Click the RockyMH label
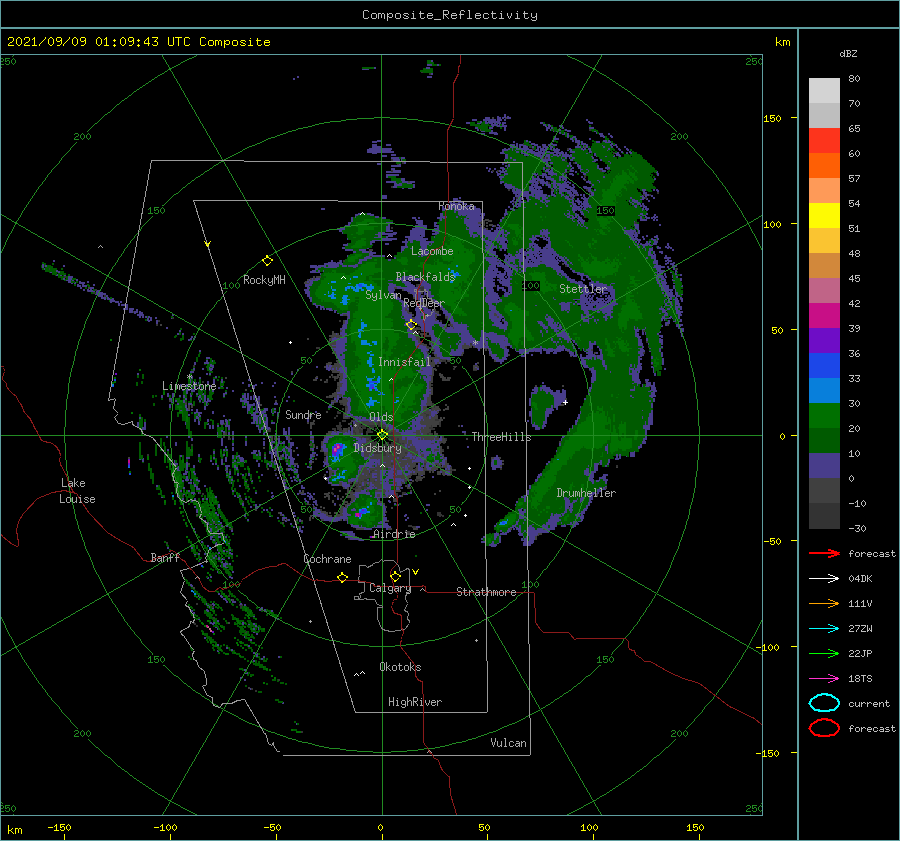Viewport: 900px width, 841px height. point(264,280)
